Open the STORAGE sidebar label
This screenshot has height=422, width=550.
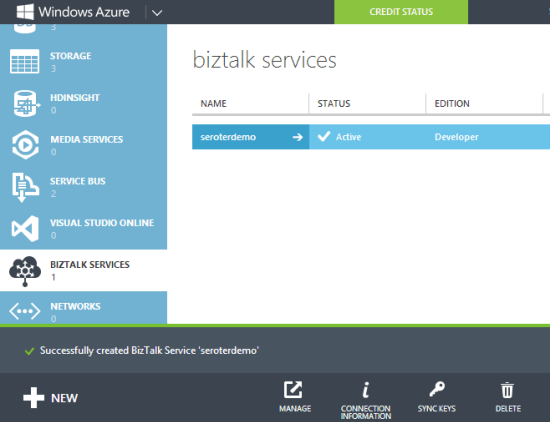pyautogui.click(x=71, y=56)
